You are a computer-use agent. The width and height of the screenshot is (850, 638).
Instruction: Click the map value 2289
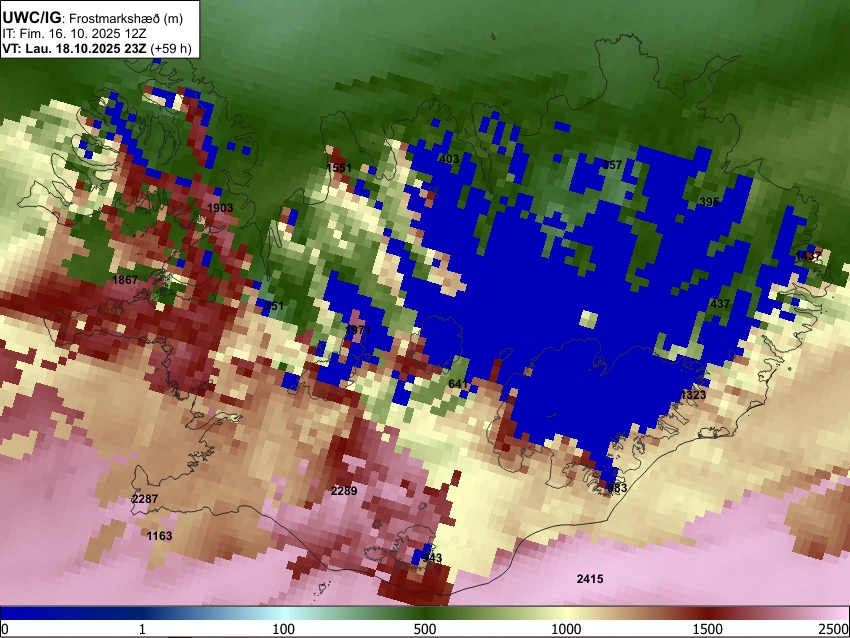pyautogui.click(x=344, y=491)
